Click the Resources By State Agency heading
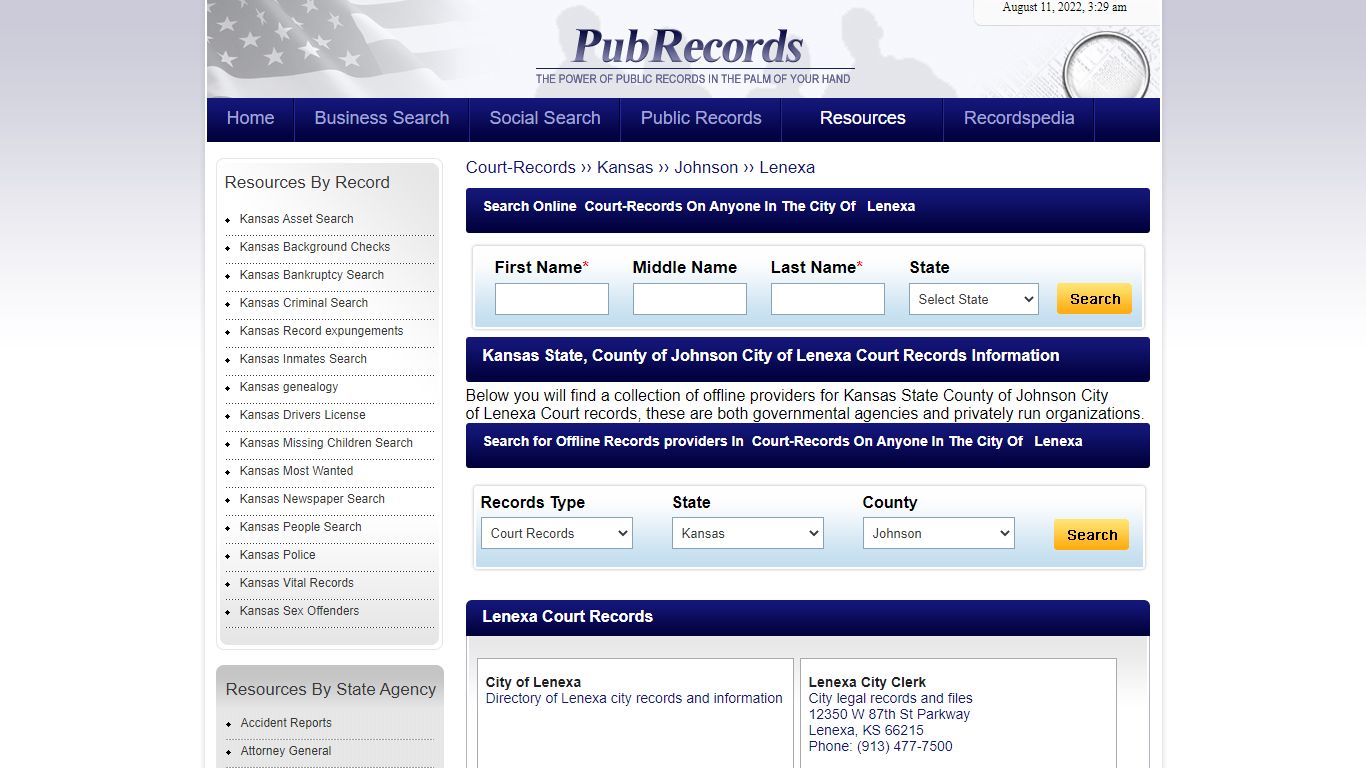The height and width of the screenshot is (768, 1366). click(331, 689)
